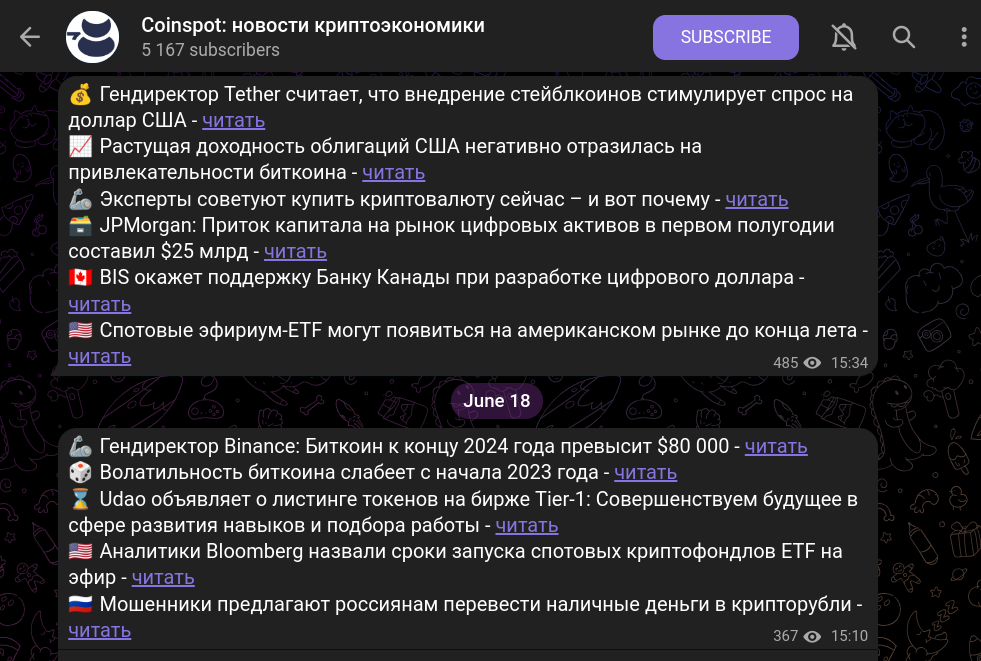
Task: Open читать link about US bond yields
Action: [x=394, y=173]
